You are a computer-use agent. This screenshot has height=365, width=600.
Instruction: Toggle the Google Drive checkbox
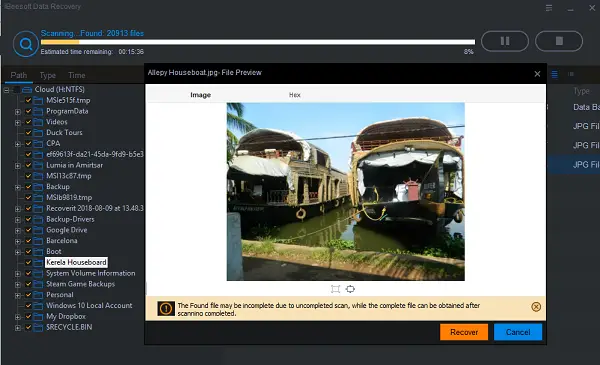click(28, 230)
